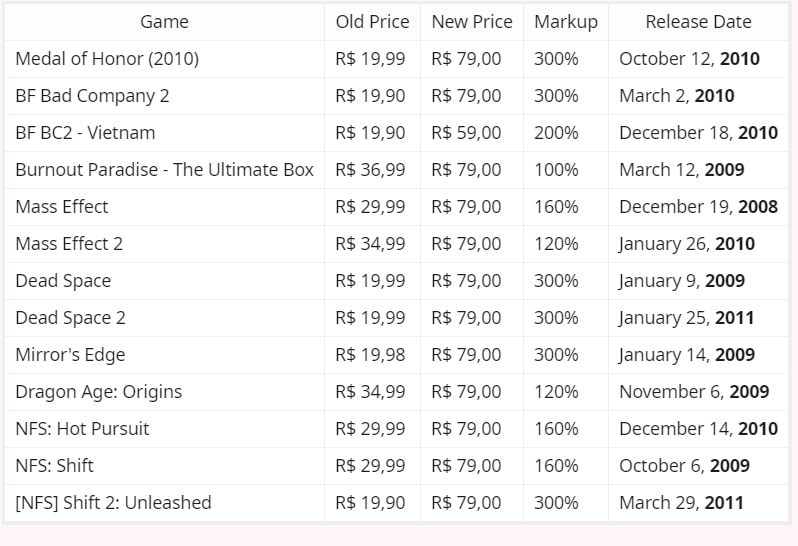Click the BF BC2 - Vietnam game name
798x546 pixels.
pos(85,133)
